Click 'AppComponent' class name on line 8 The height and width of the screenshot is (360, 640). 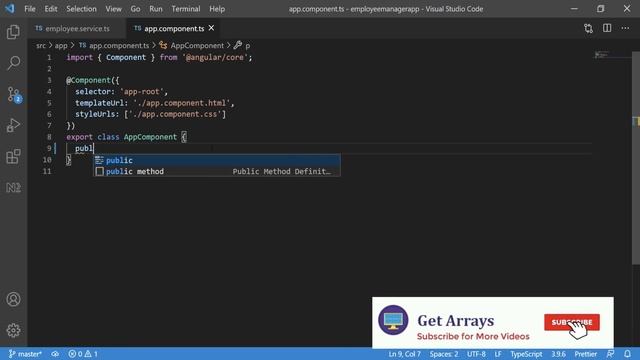click(150, 137)
